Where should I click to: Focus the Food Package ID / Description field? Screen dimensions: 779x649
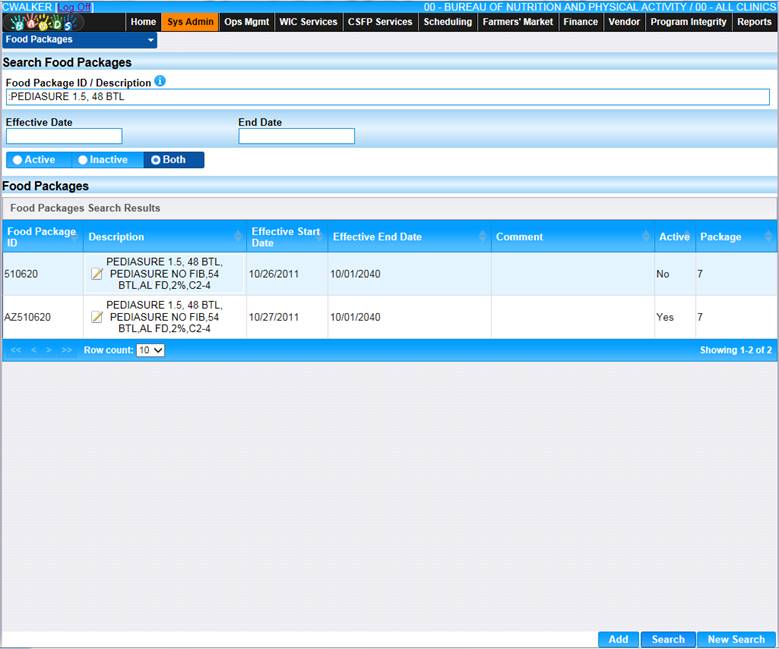(388, 97)
